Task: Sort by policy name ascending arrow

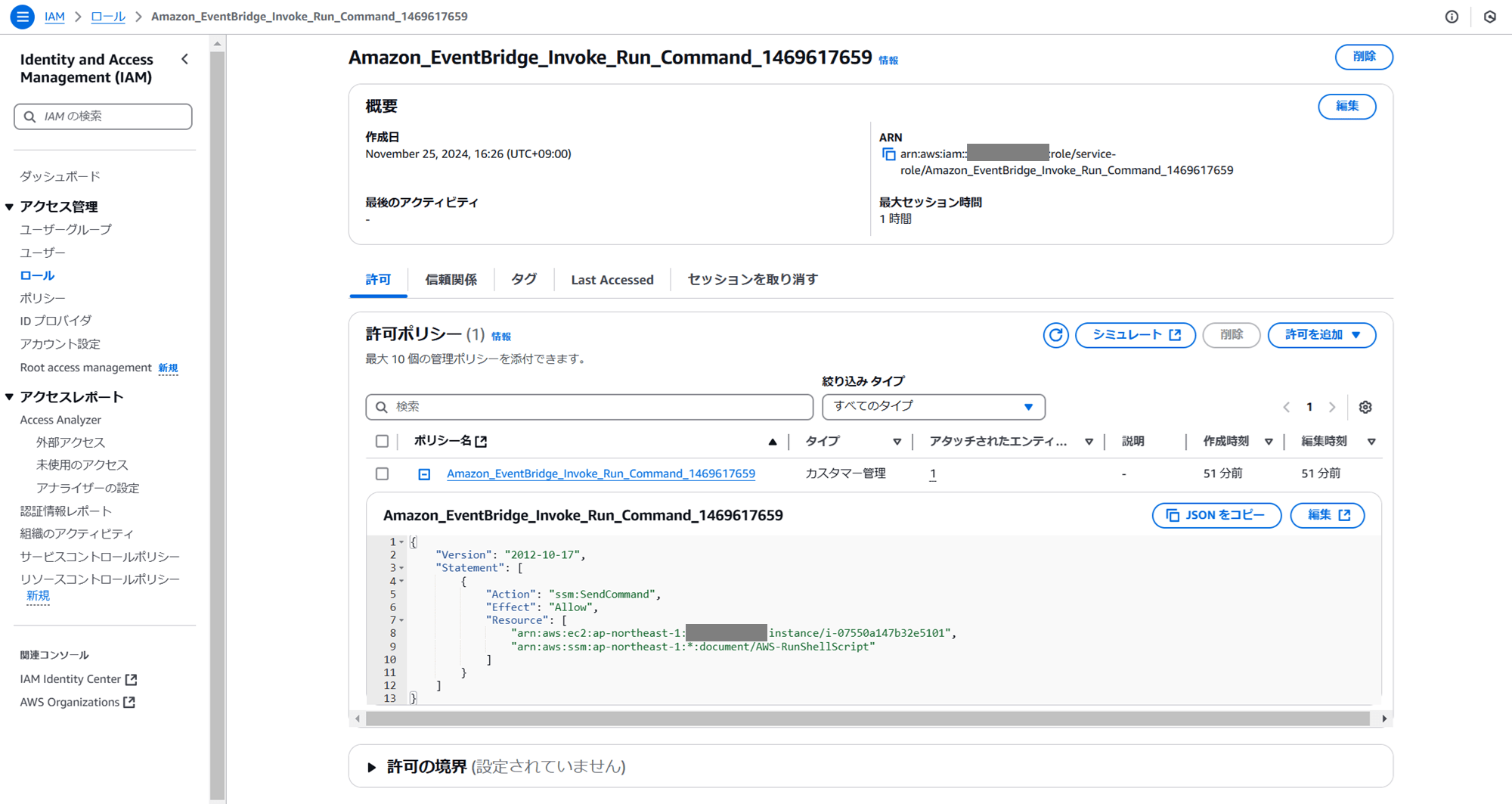Action: (x=772, y=442)
